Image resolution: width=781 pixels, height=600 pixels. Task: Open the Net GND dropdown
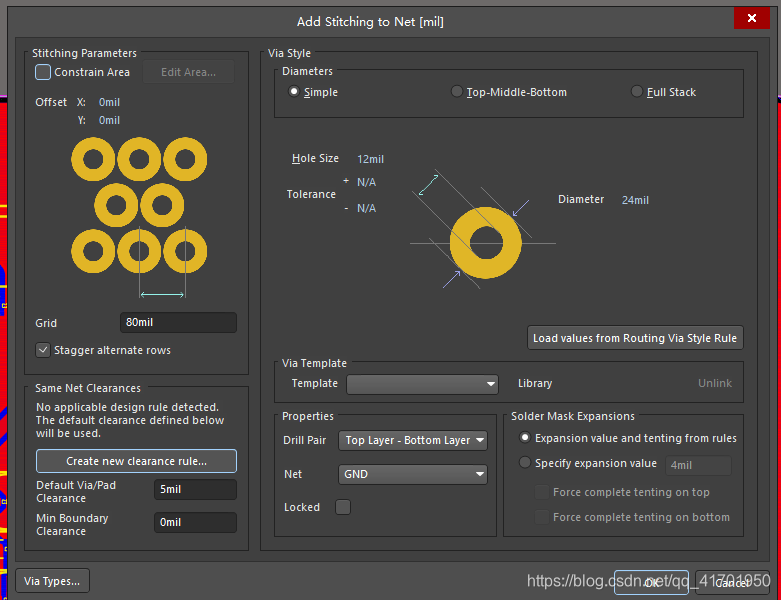coord(413,474)
